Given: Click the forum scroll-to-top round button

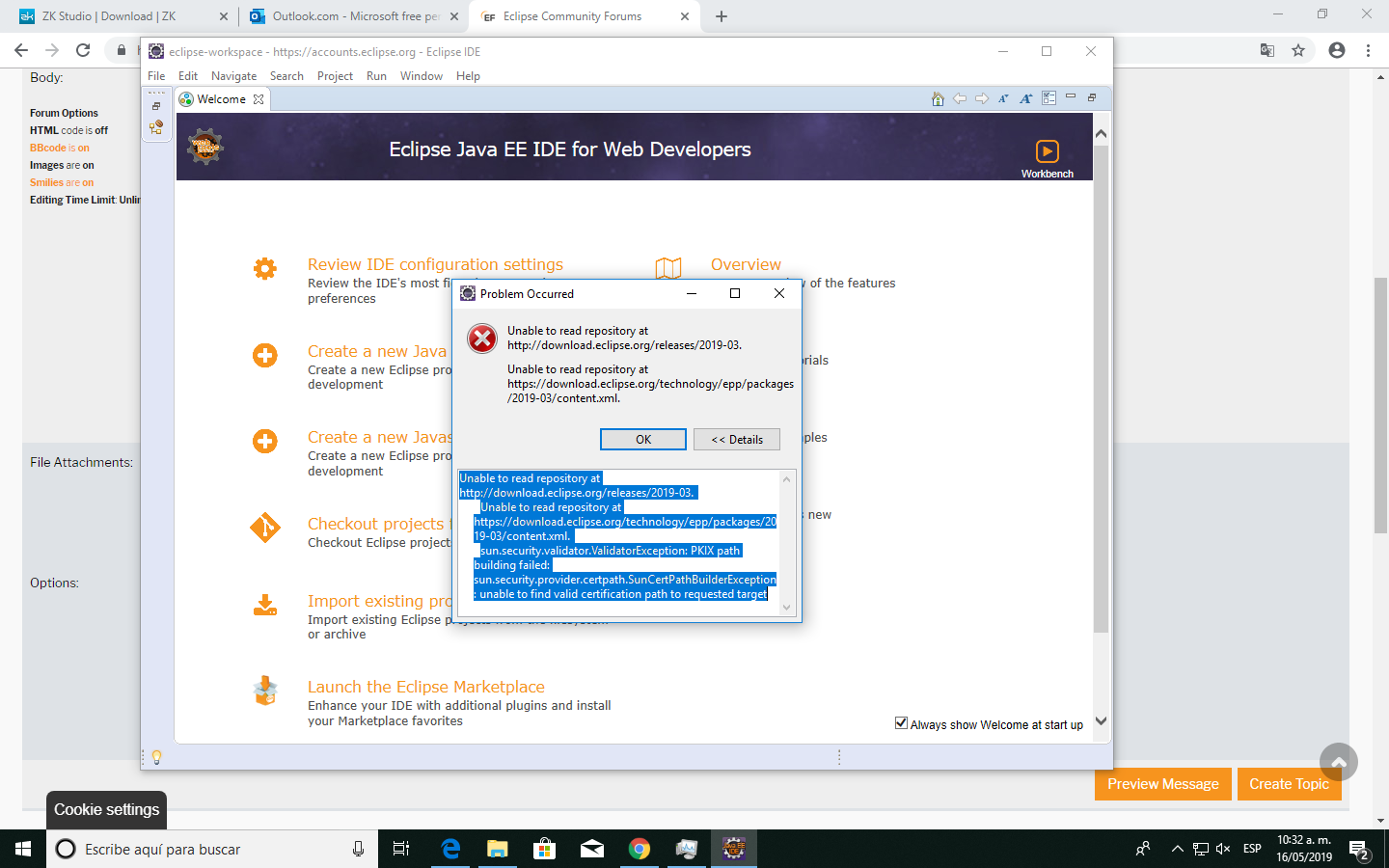Looking at the screenshot, I should (1339, 762).
